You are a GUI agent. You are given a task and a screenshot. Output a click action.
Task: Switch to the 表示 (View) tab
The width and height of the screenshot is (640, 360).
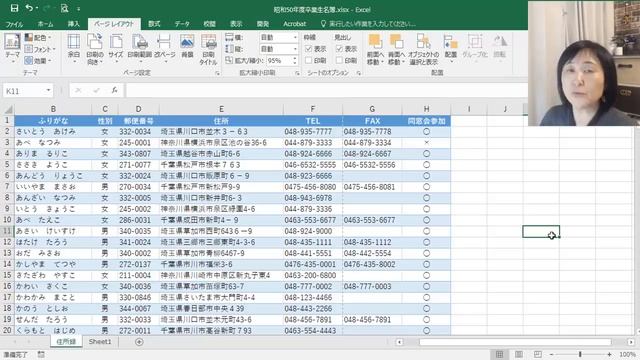coord(236,24)
